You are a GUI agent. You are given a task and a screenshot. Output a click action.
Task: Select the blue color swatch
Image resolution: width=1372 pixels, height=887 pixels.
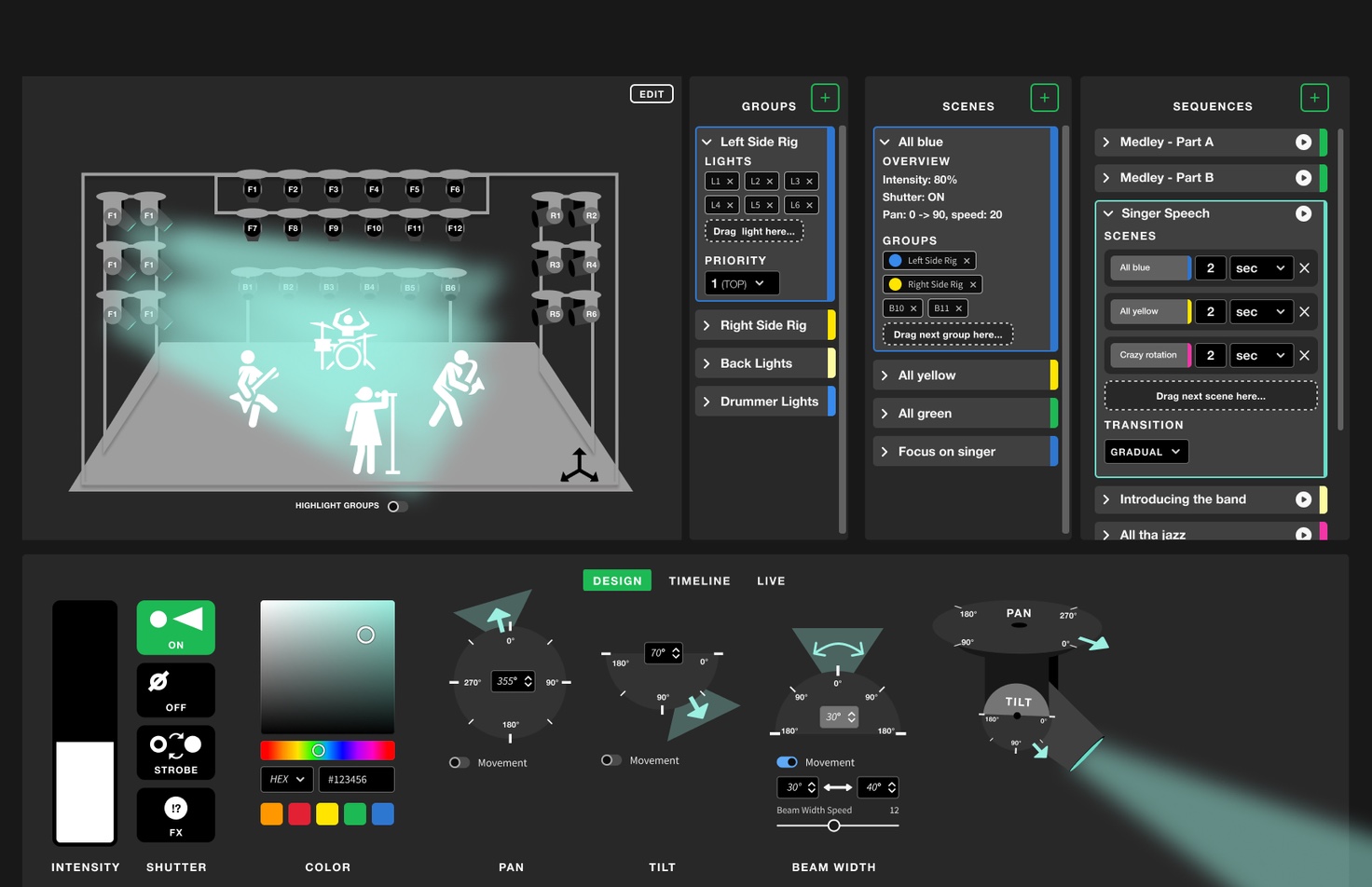(x=383, y=814)
